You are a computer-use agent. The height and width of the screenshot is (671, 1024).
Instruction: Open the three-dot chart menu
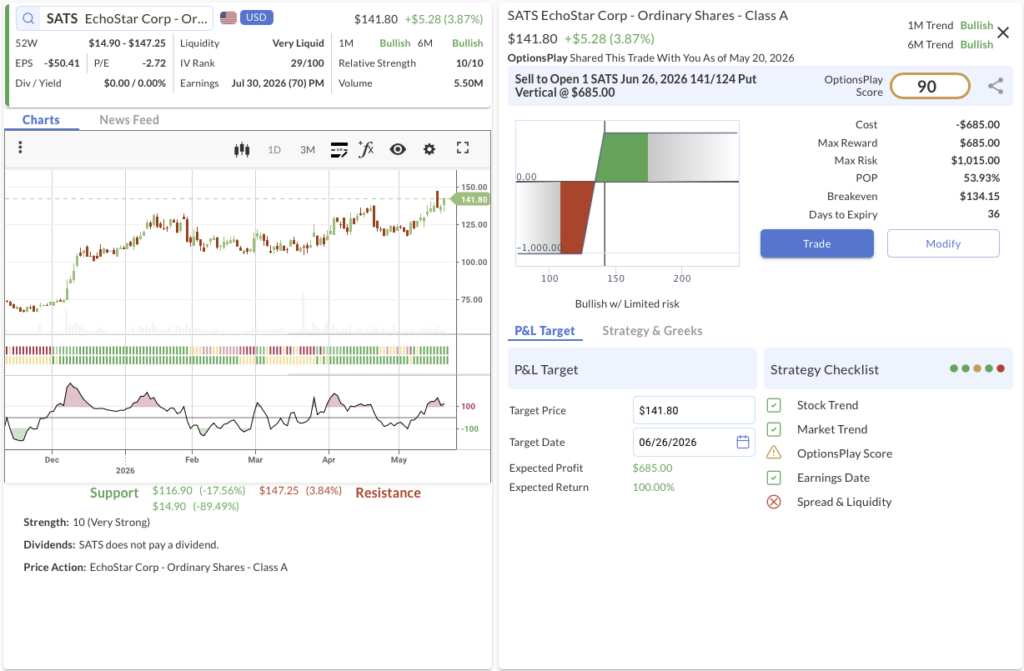20,148
